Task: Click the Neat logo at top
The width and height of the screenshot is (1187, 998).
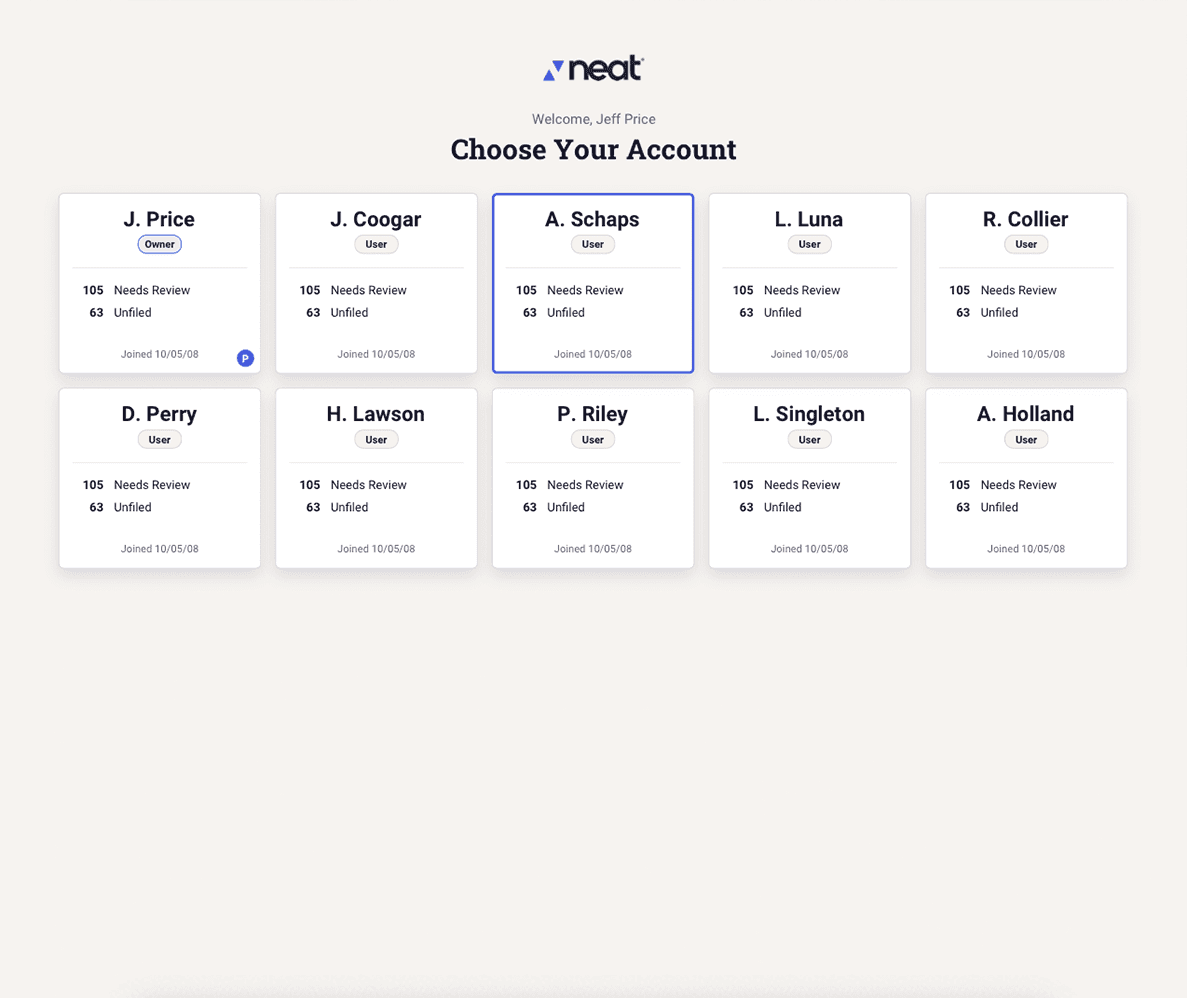Action: point(594,69)
